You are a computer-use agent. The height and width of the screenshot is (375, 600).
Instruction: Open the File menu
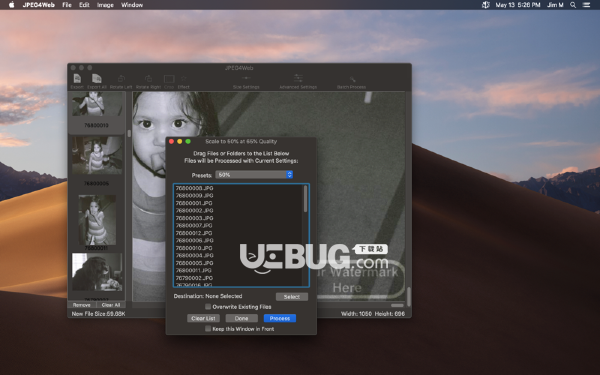[x=67, y=5]
